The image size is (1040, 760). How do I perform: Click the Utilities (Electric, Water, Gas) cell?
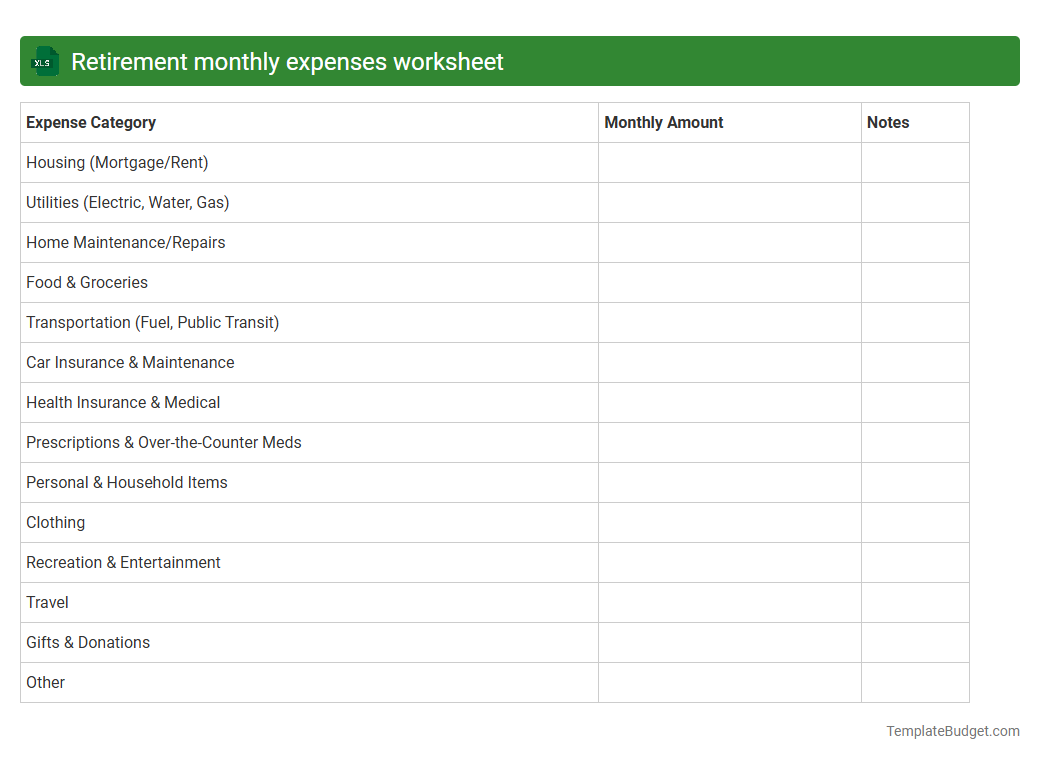(128, 202)
